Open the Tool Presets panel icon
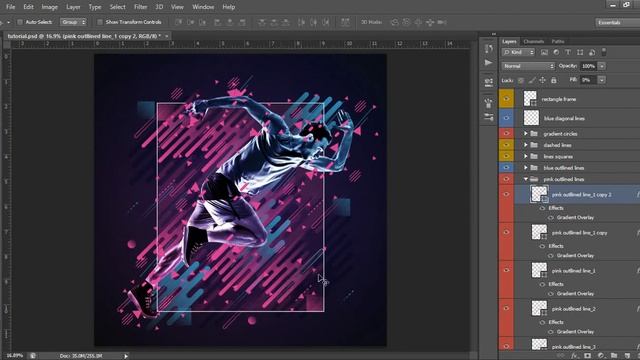The image size is (640, 360). (489, 118)
